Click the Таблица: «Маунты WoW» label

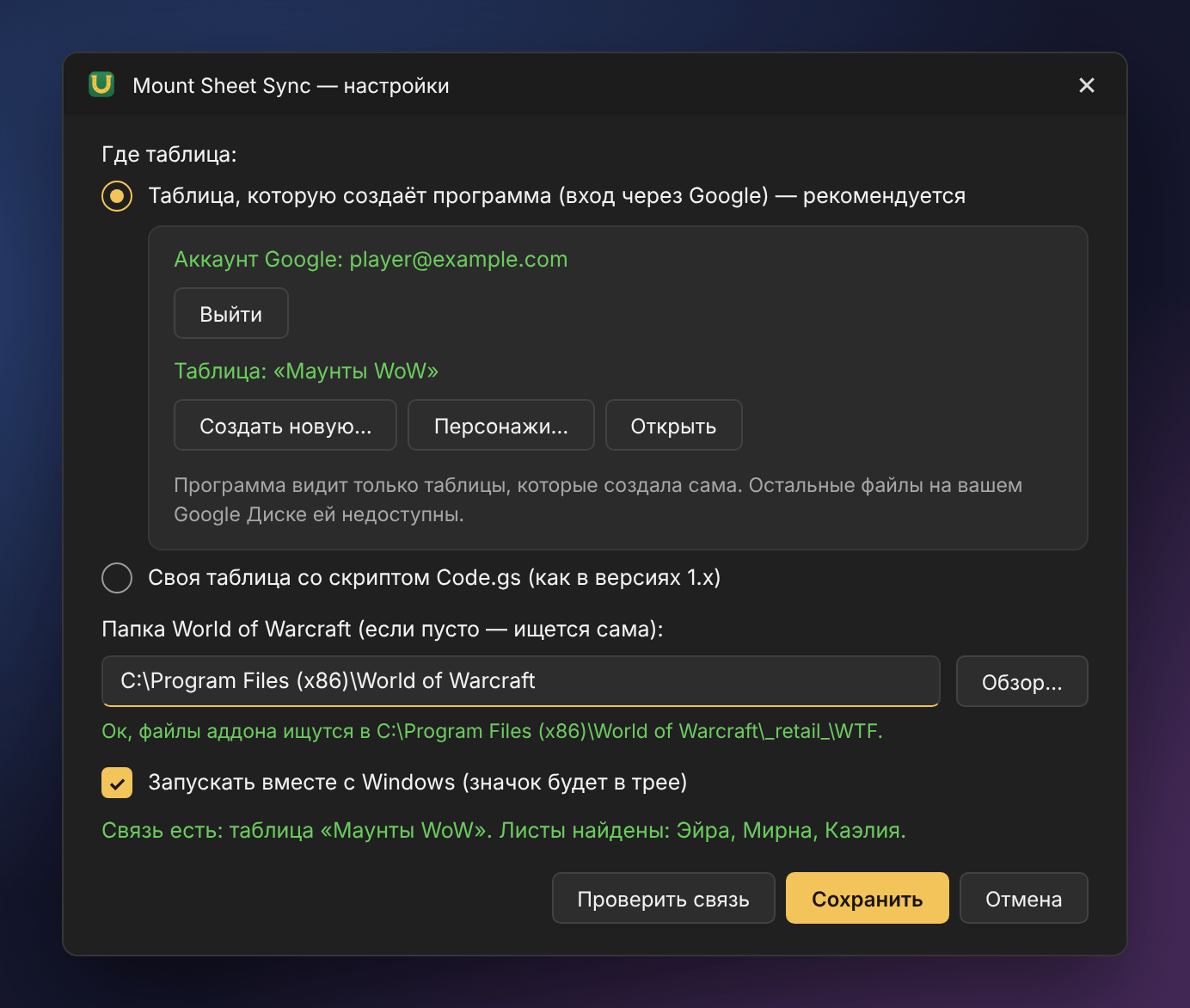[x=306, y=371]
